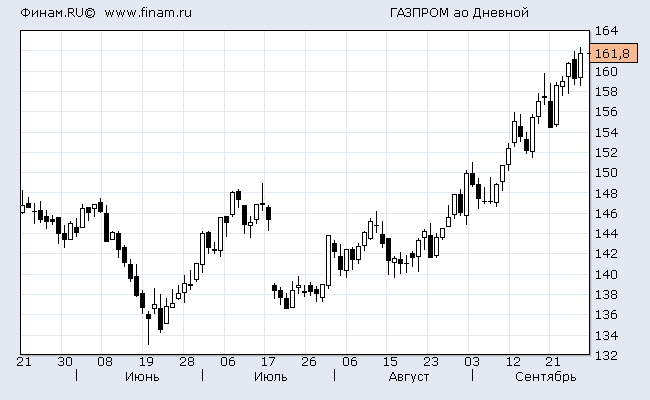Click the 140 price axis label

606,275
